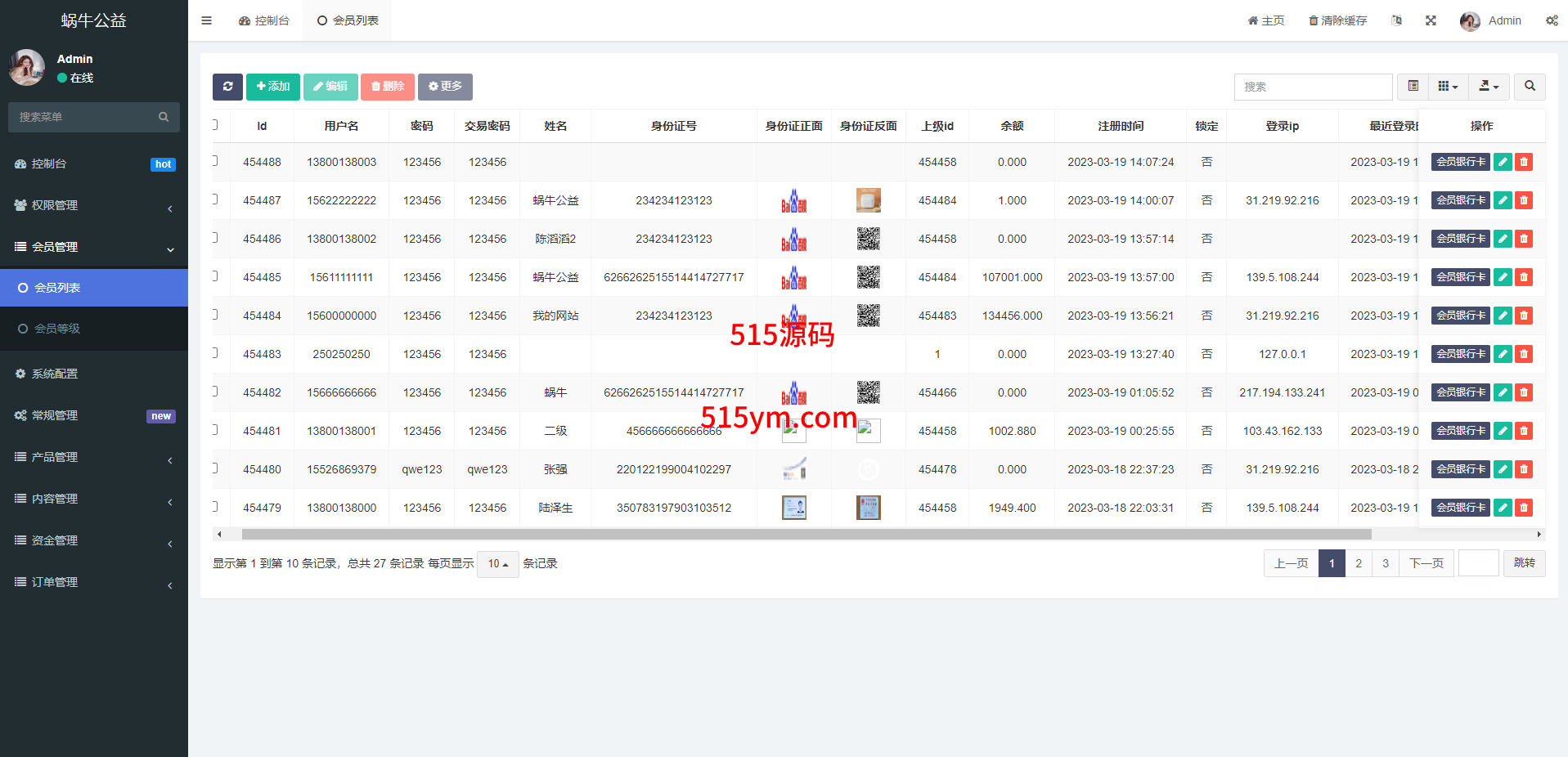Screen dimensions: 1568x757
Task: Toggle the table card view icon
Action: click(x=1413, y=87)
